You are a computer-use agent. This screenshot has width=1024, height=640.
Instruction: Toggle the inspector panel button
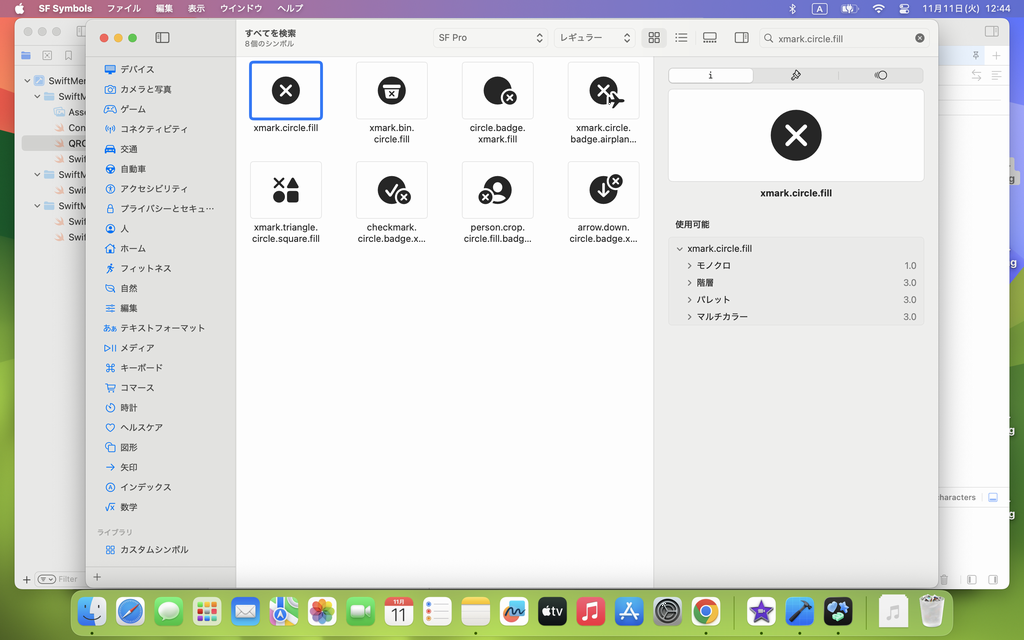click(x=741, y=38)
